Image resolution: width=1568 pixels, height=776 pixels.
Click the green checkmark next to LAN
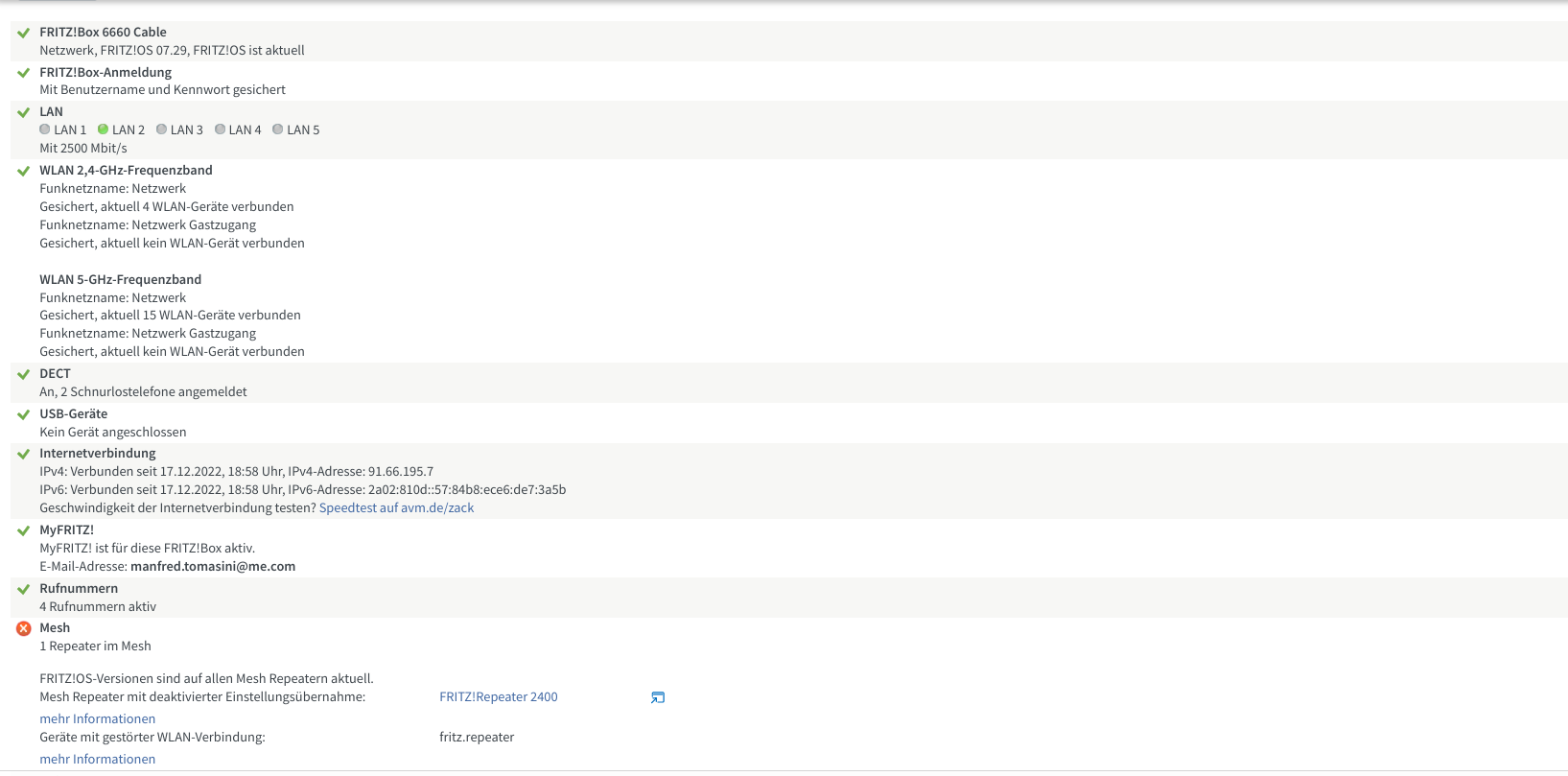pos(24,112)
